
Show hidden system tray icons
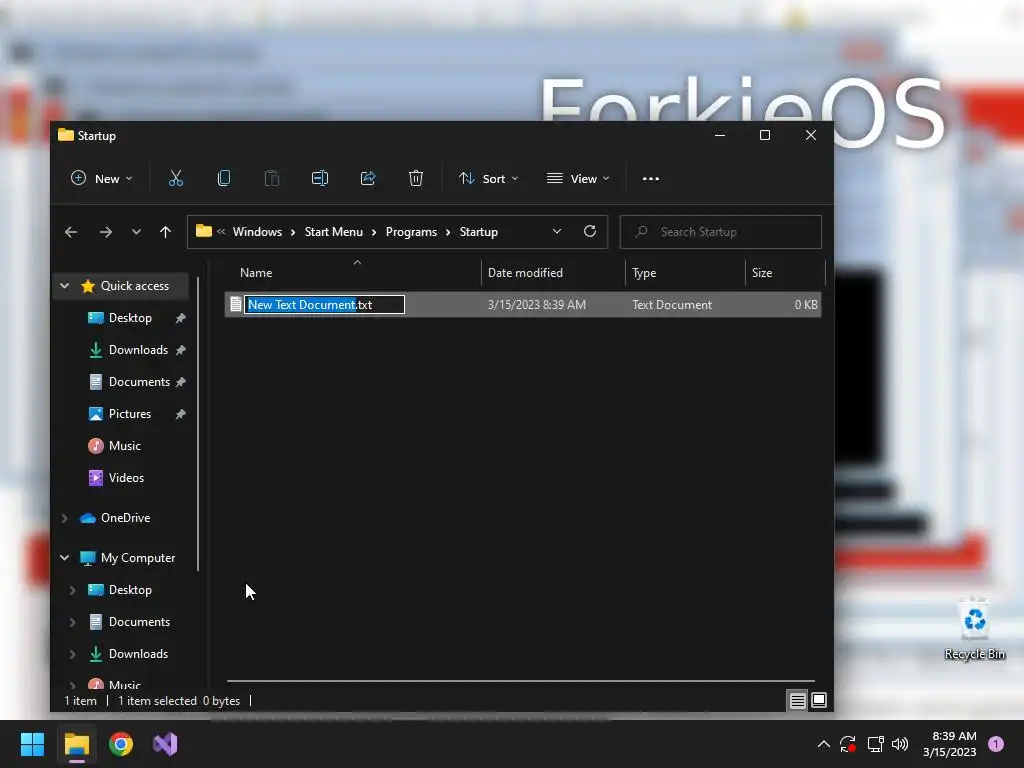point(824,744)
